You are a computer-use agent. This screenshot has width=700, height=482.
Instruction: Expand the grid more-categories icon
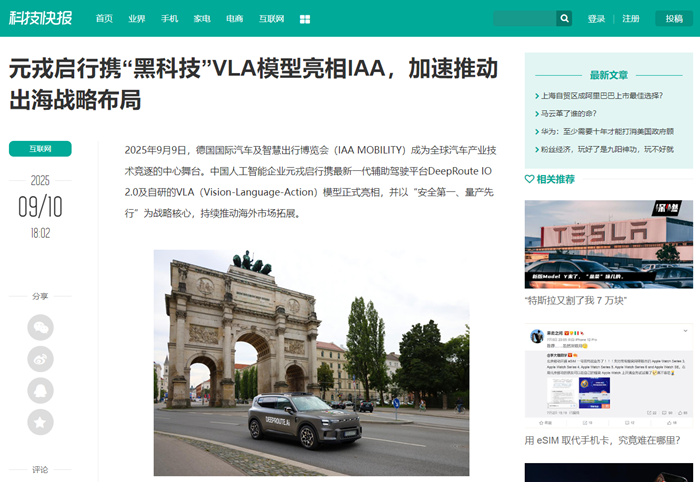click(305, 19)
